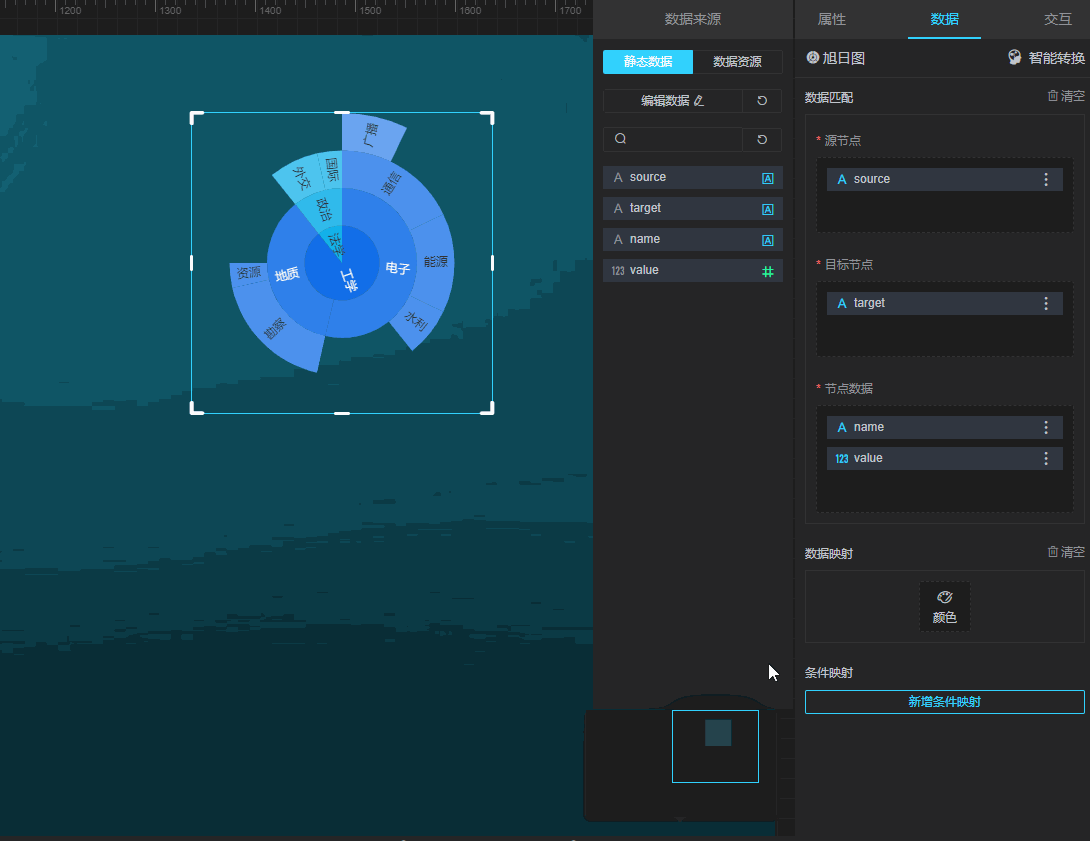Open options menu for target in 目标节点

[1046, 303]
